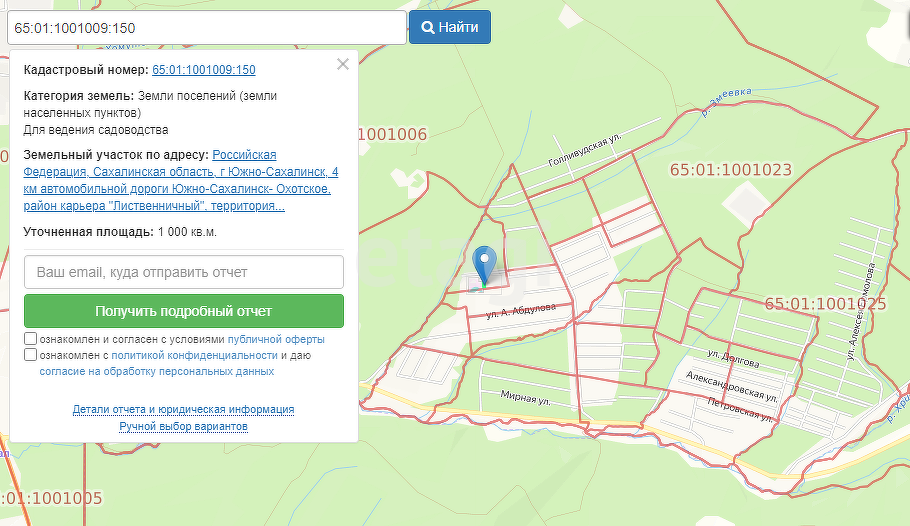Click cadastral block label 65:01:1001005 on map
This screenshot has height=526, width=910.
pos(52,498)
